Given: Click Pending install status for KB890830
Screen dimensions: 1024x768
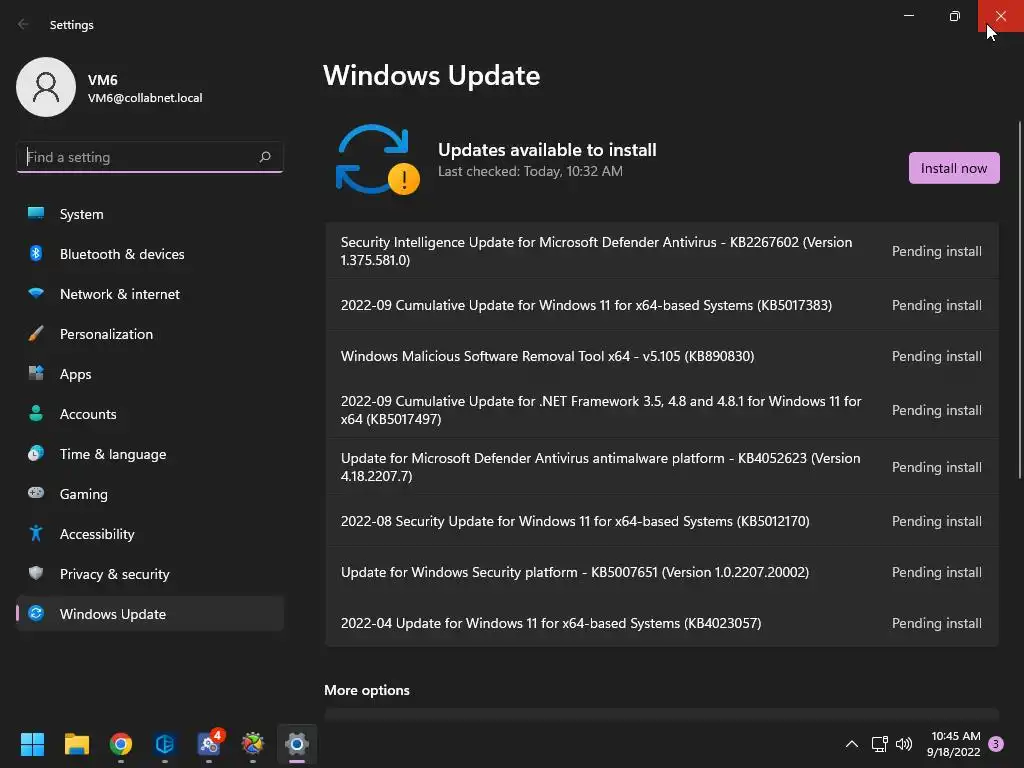Looking at the screenshot, I should click(936, 356).
